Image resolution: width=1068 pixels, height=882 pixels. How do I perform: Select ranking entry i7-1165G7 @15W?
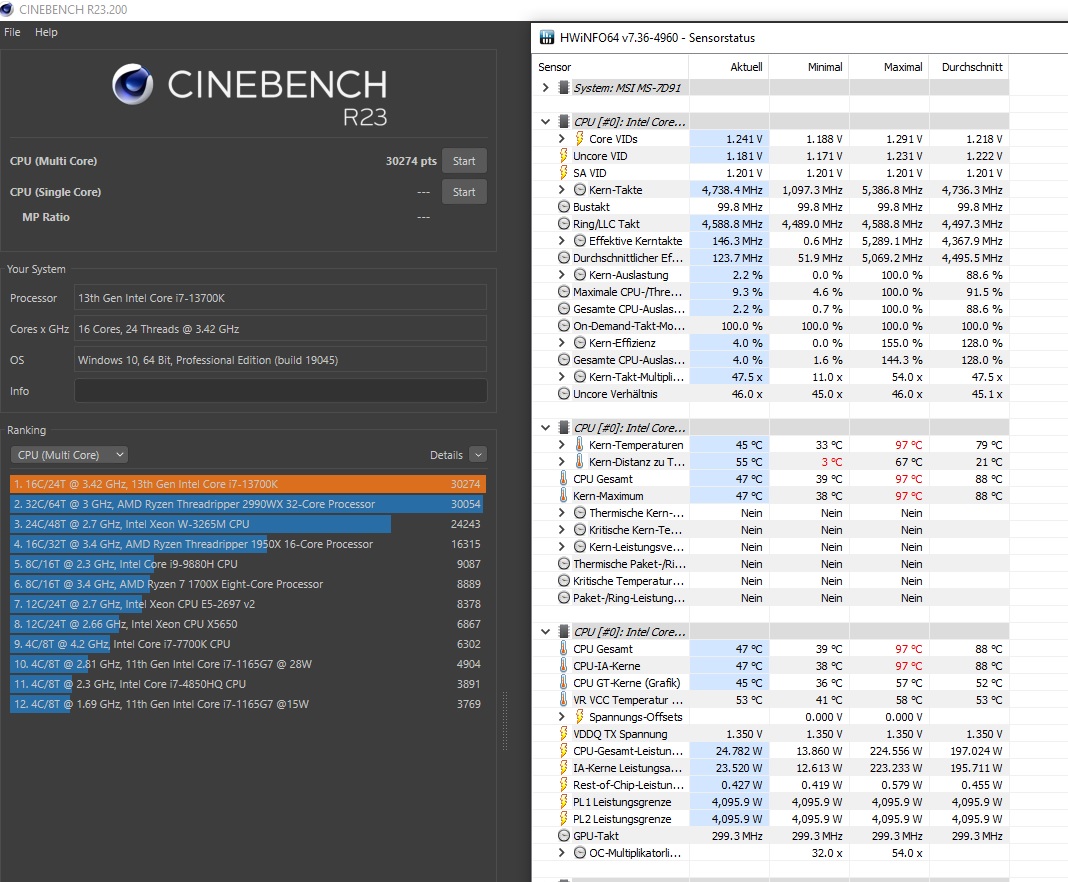pos(248,704)
